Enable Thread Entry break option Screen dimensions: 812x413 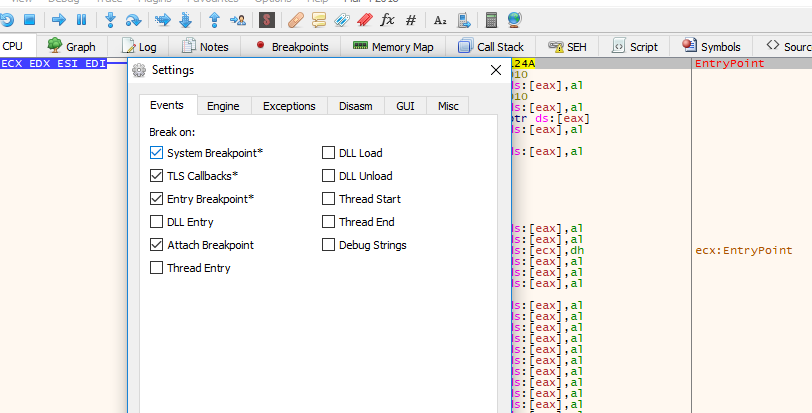(156, 268)
